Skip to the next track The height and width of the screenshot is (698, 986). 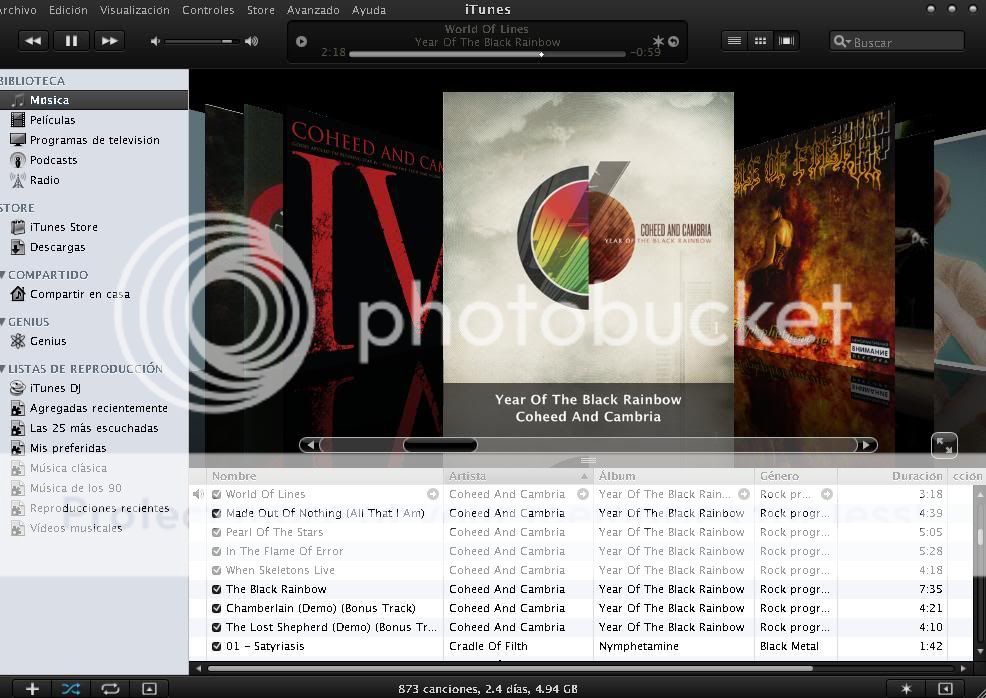tap(109, 41)
